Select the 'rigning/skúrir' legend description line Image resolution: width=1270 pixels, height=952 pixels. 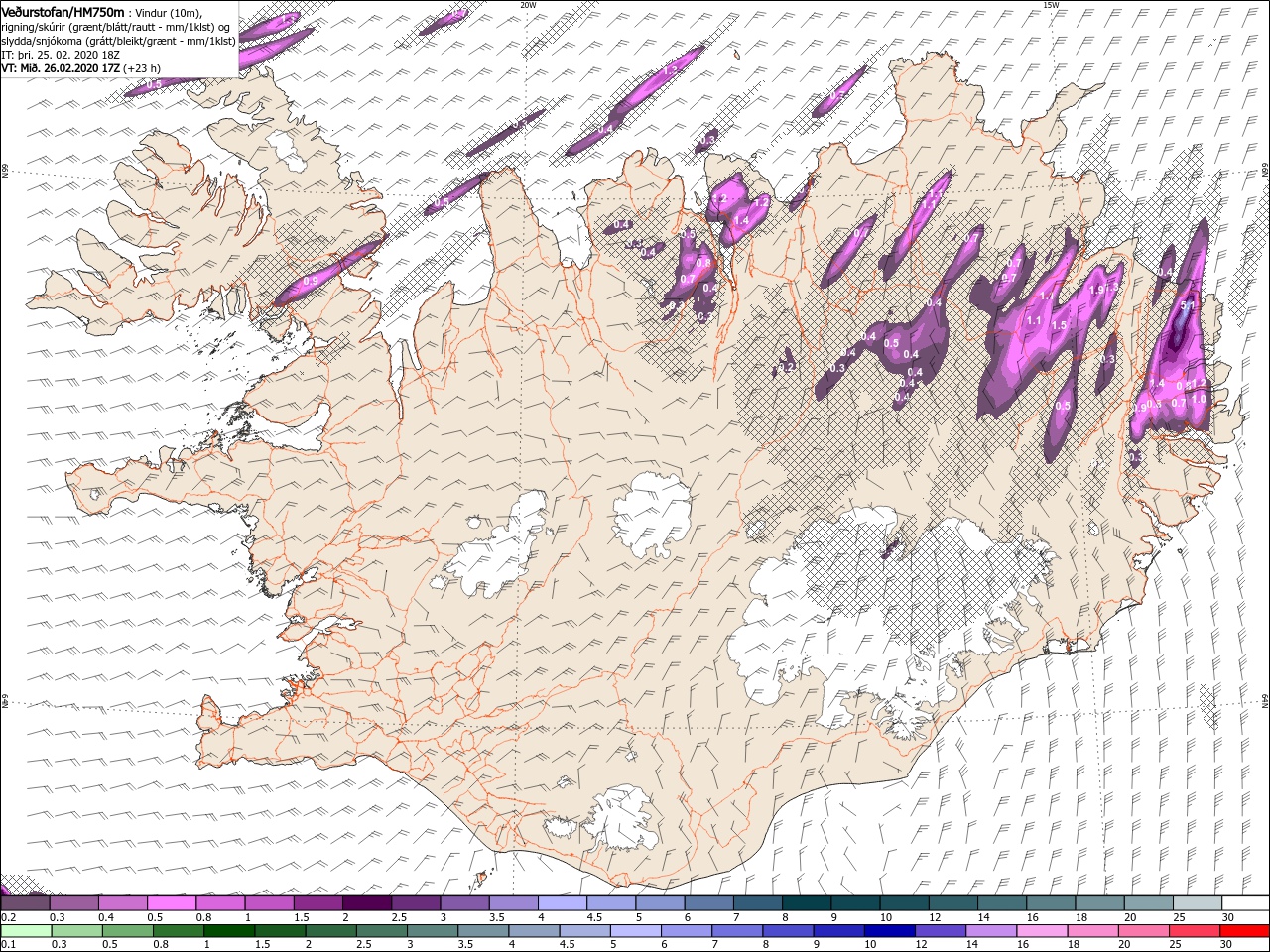[116, 27]
